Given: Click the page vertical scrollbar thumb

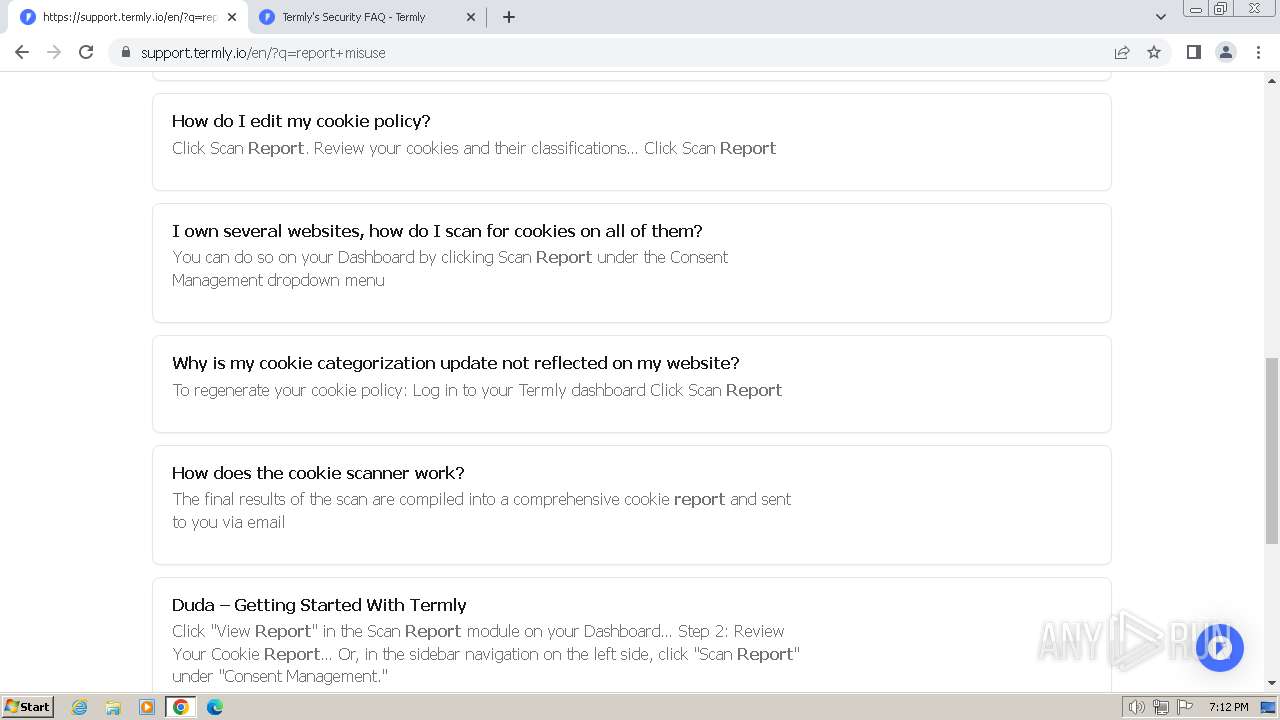Looking at the screenshot, I should (1272, 450).
